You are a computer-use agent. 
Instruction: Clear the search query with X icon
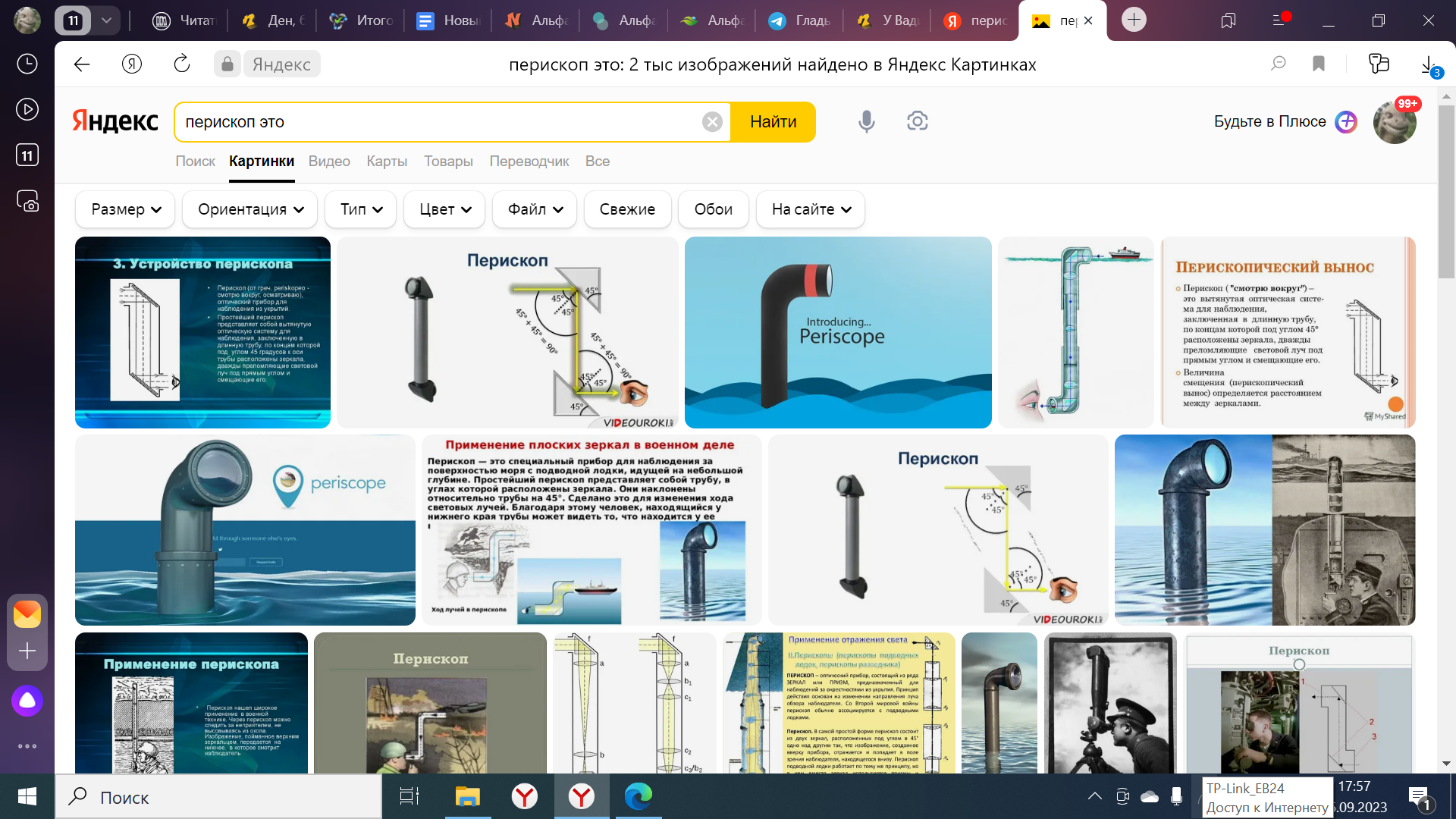712,122
